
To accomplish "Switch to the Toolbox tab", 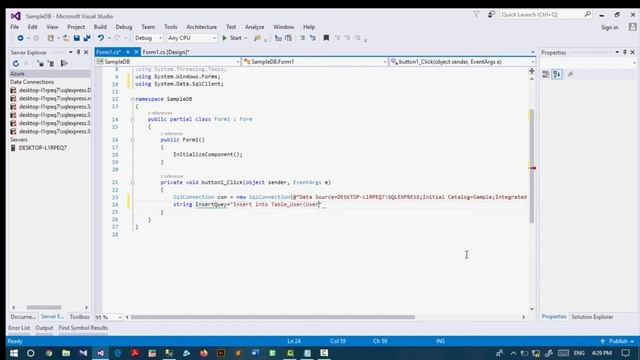I will coord(79,317).
